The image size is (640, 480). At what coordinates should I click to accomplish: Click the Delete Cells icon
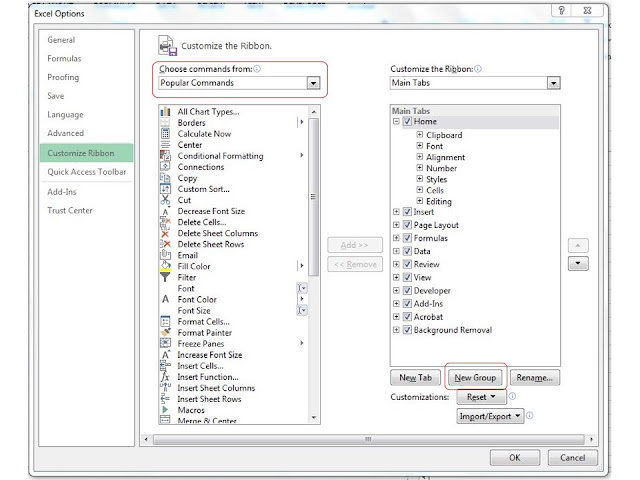click(165, 222)
